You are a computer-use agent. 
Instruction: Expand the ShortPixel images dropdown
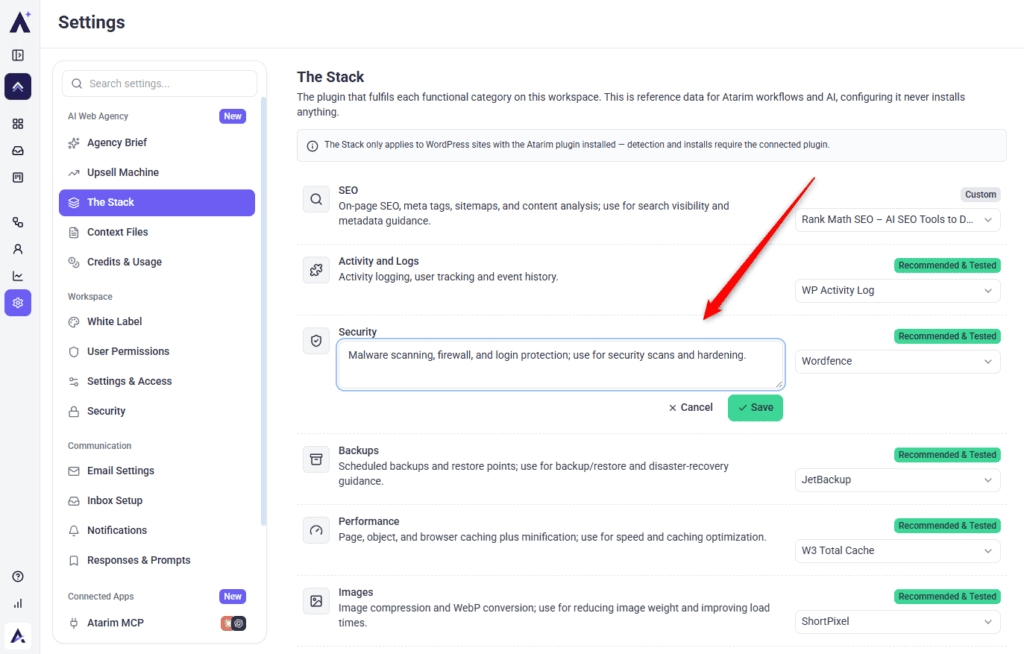coord(897,621)
